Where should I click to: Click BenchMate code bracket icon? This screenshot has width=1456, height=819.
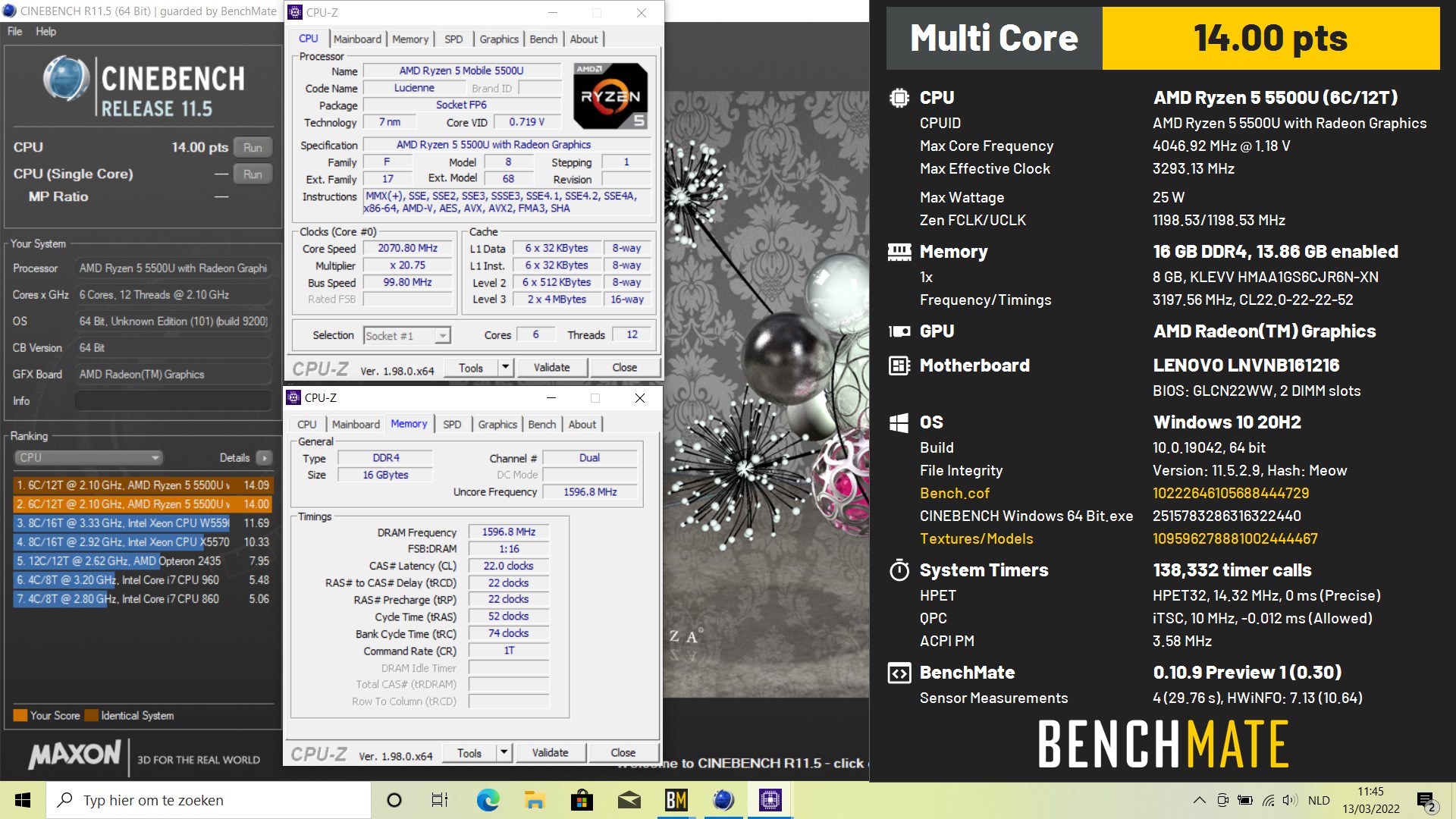click(x=899, y=673)
